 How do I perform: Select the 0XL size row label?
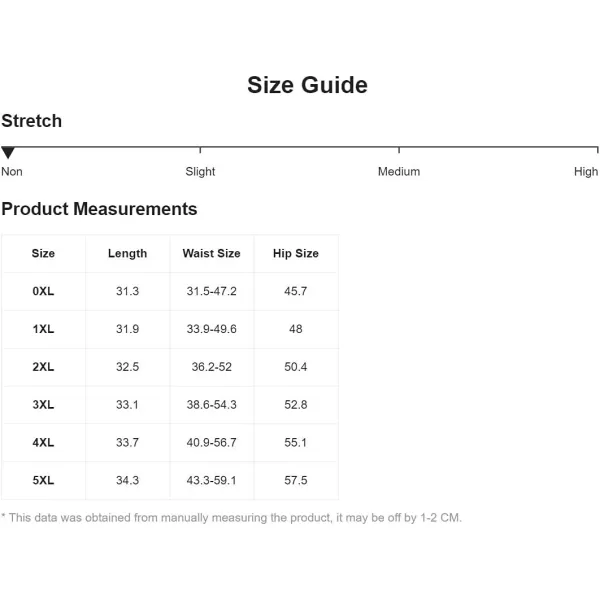(43, 291)
